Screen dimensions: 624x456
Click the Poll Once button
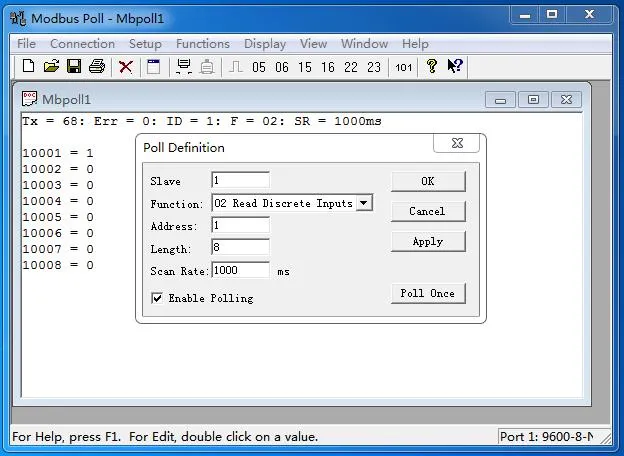point(428,294)
